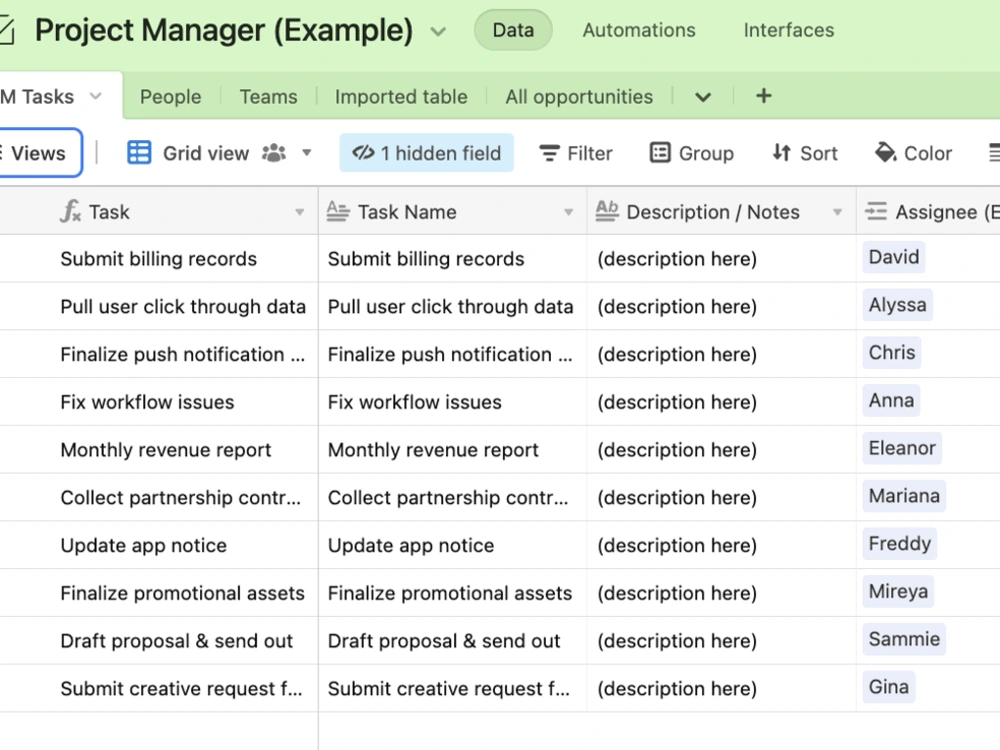Click the add table plus icon

point(763,96)
